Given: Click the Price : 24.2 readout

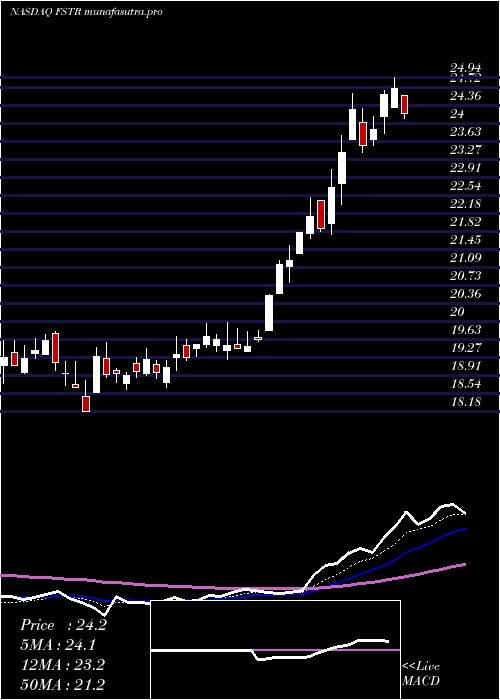Looking at the screenshot, I should click(63, 625).
